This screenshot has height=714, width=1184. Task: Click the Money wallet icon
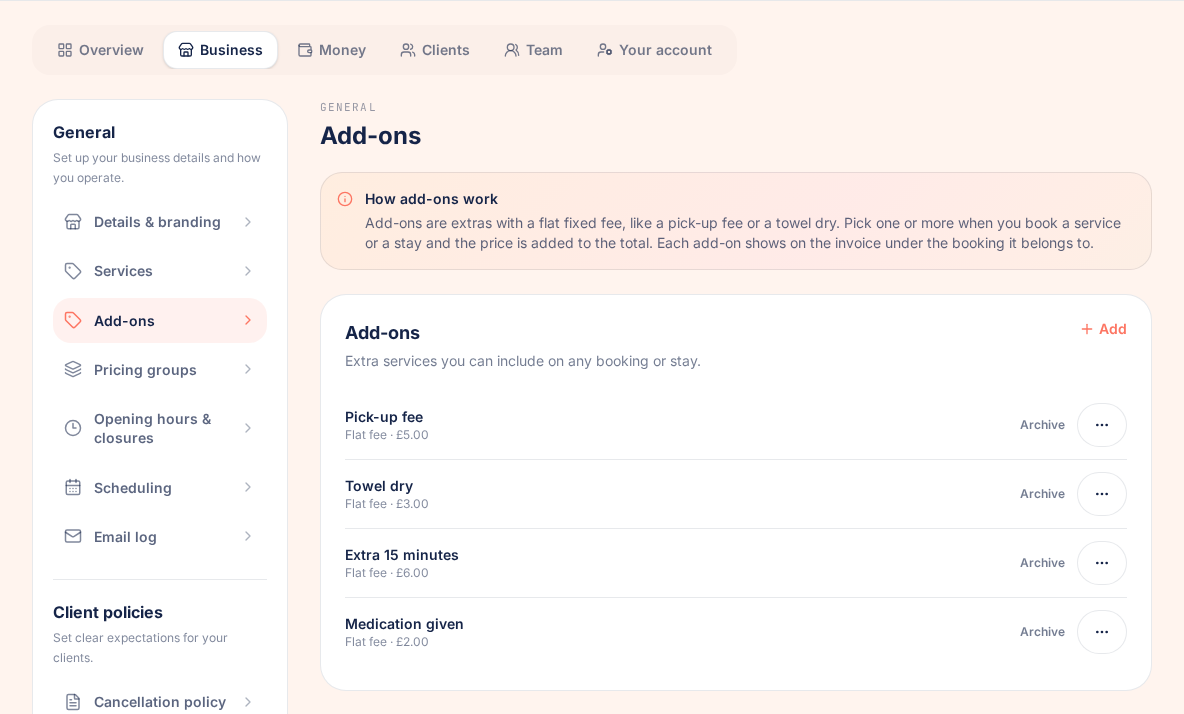[x=305, y=50]
